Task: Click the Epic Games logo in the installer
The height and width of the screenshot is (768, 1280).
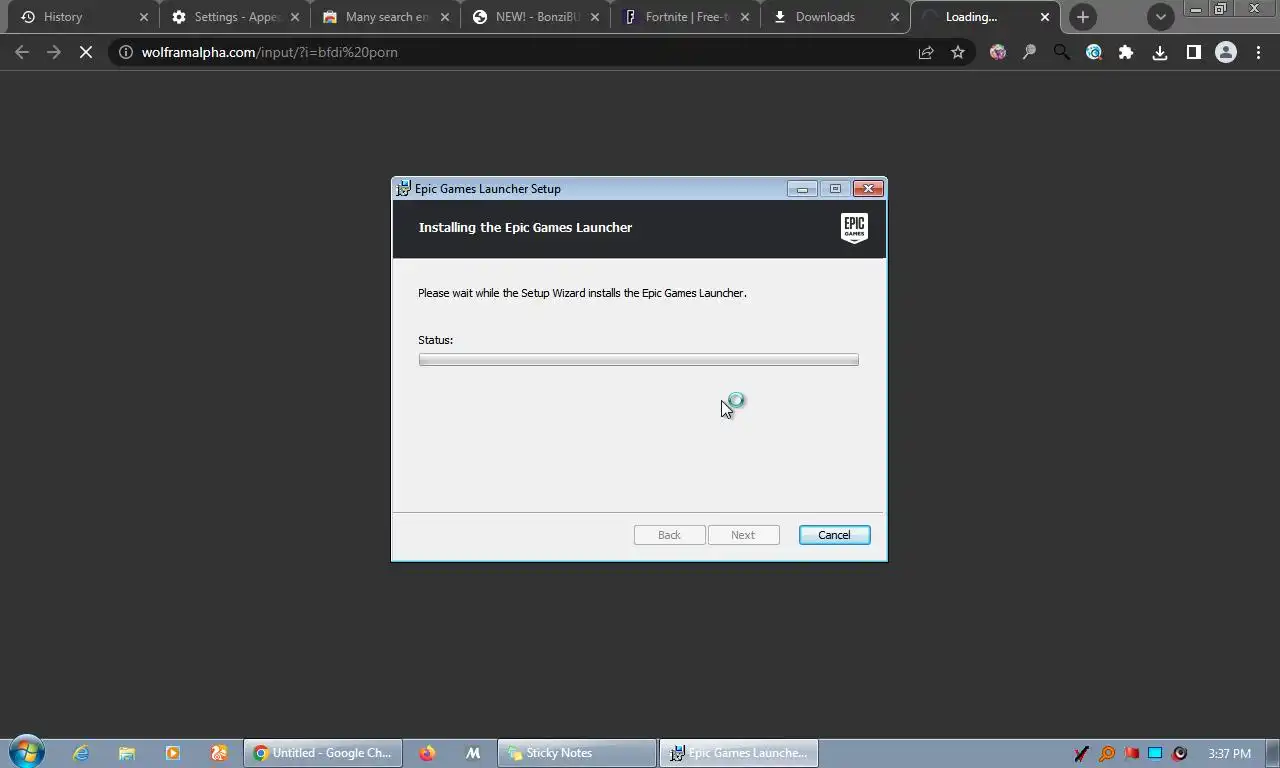Action: (854, 228)
